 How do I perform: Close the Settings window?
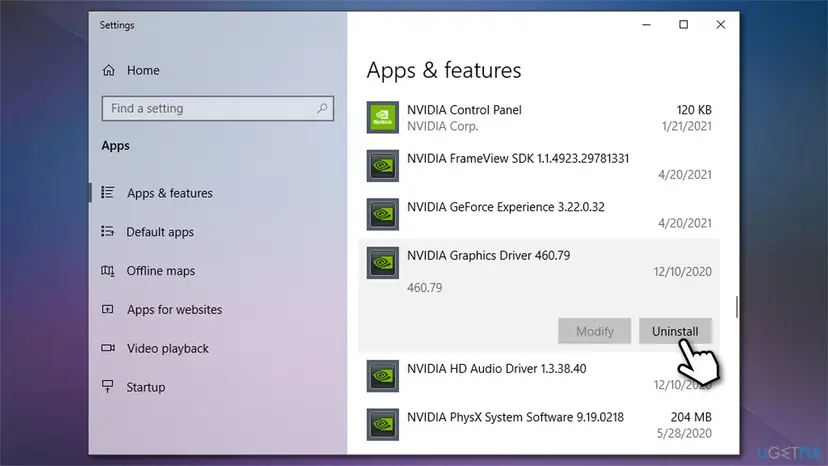720,25
